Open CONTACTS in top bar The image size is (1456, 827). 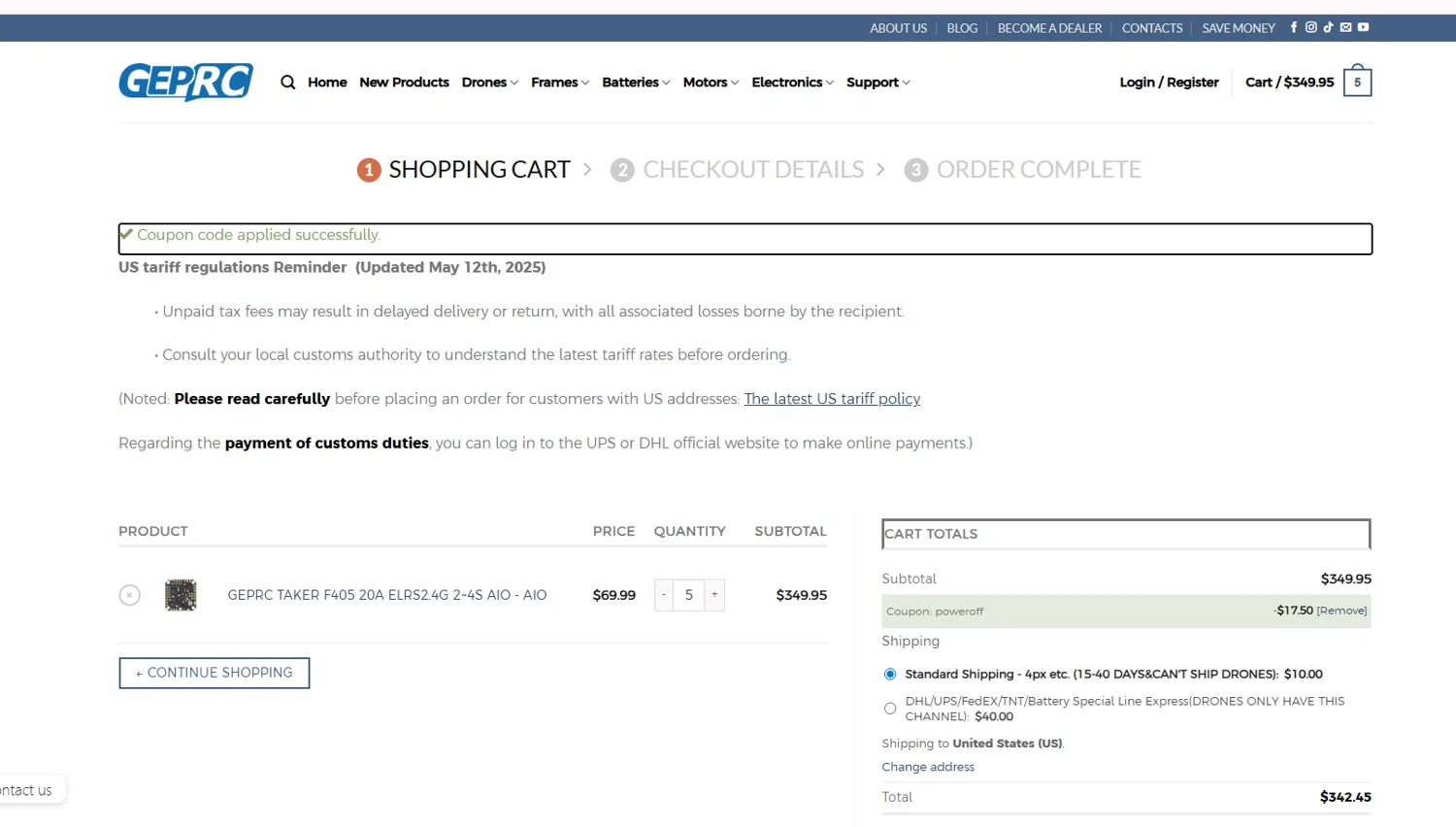[x=1152, y=28]
